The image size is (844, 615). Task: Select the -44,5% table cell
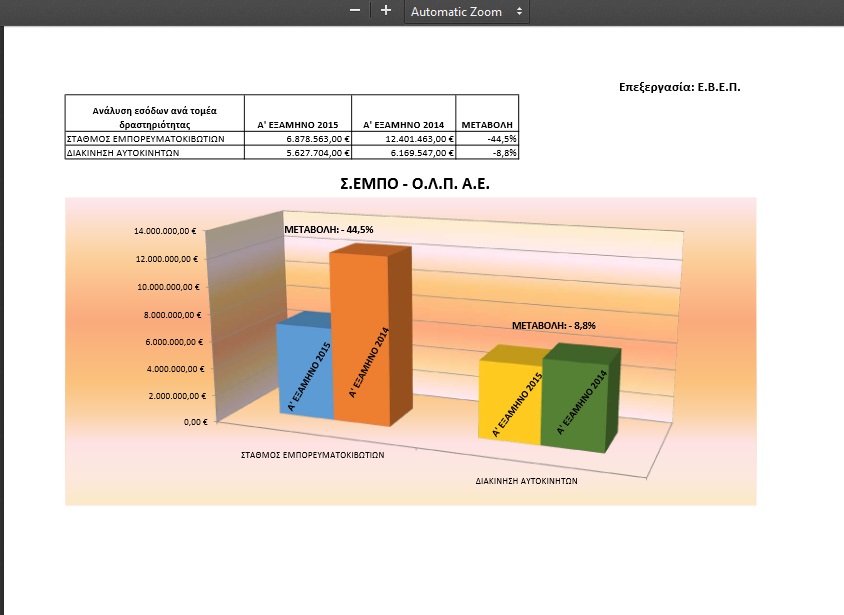[x=488, y=138]
